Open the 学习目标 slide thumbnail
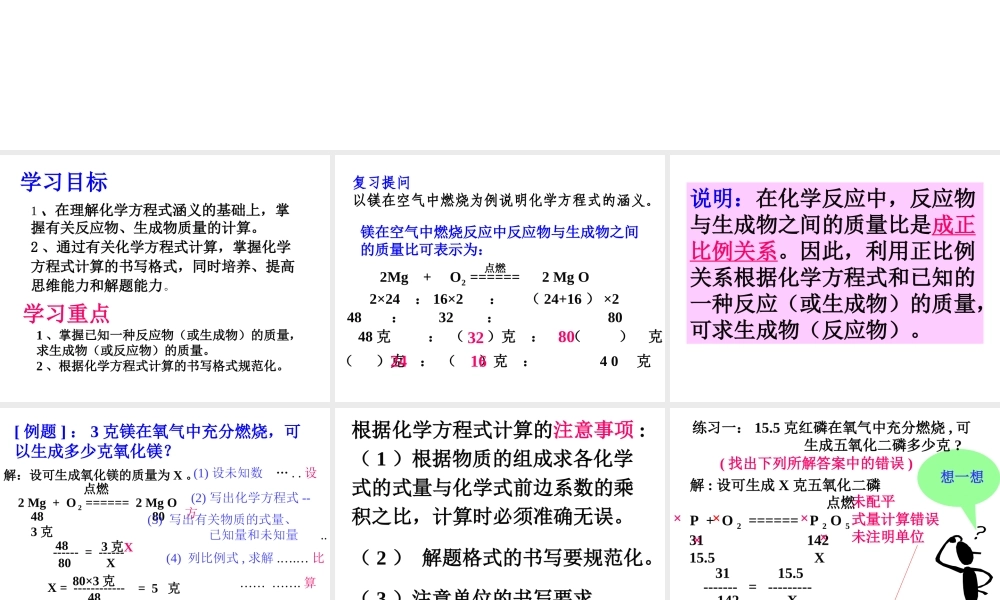This screenshot has height=600, width=1000. click(165, 278)
